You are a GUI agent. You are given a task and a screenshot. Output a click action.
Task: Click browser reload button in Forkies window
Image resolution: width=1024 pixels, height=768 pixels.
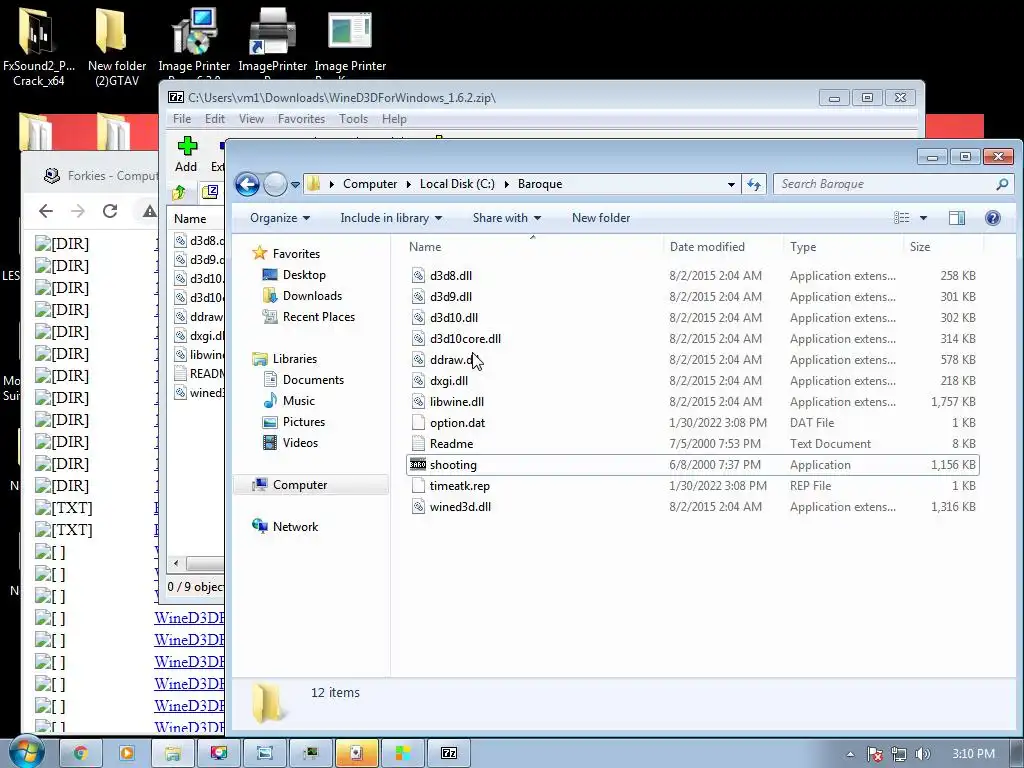tap(110, 211)
